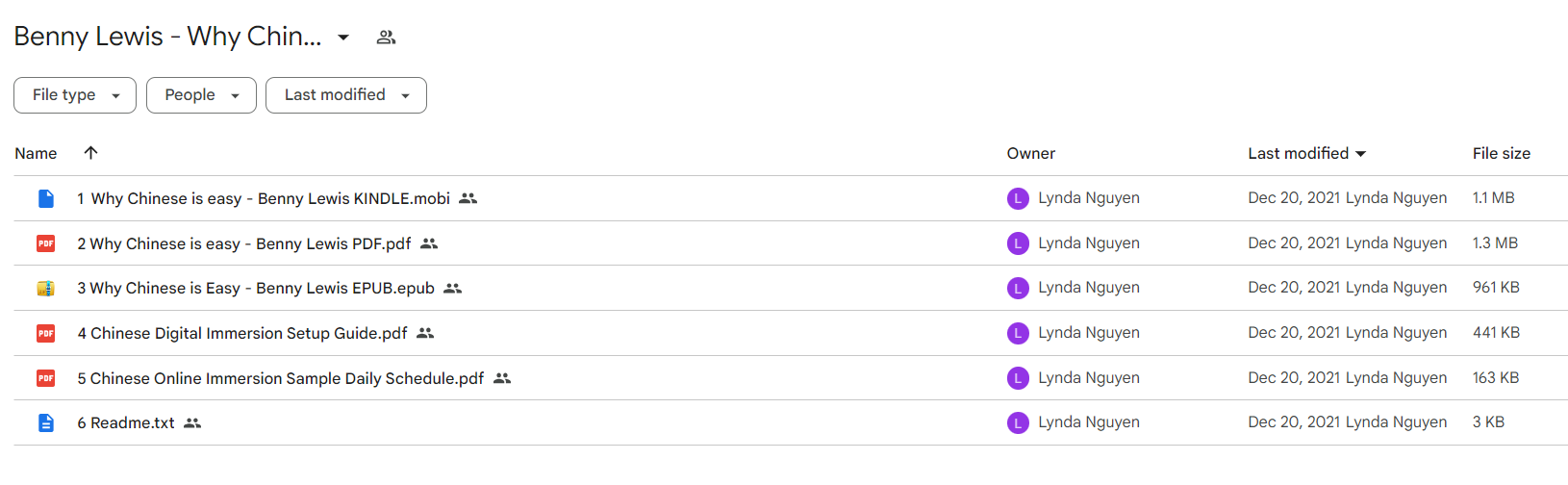Open the Last modified filter dropdown
The width and height of the screenshot is (1568, 485).
346,95
